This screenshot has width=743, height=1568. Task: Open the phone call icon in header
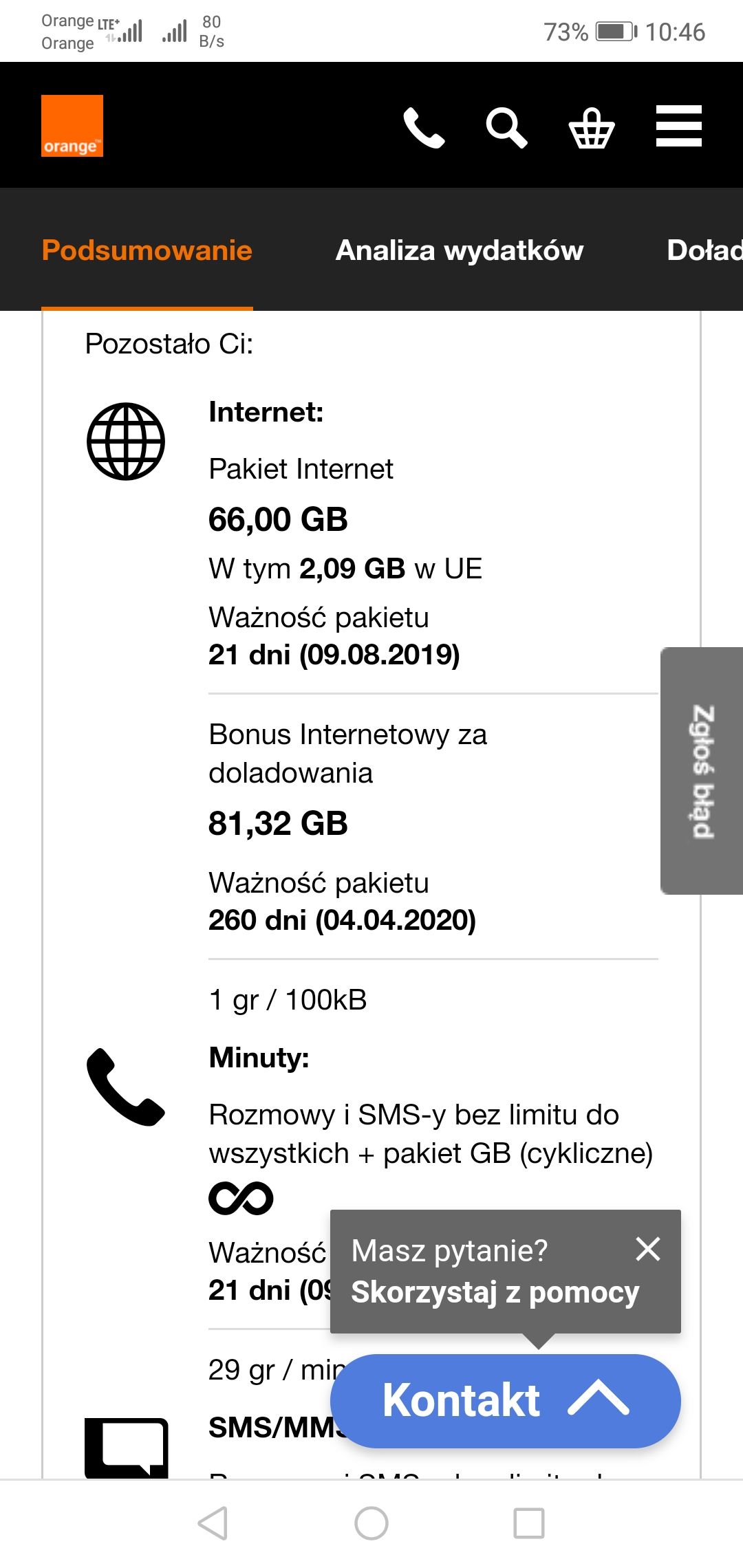click(424, 127)
